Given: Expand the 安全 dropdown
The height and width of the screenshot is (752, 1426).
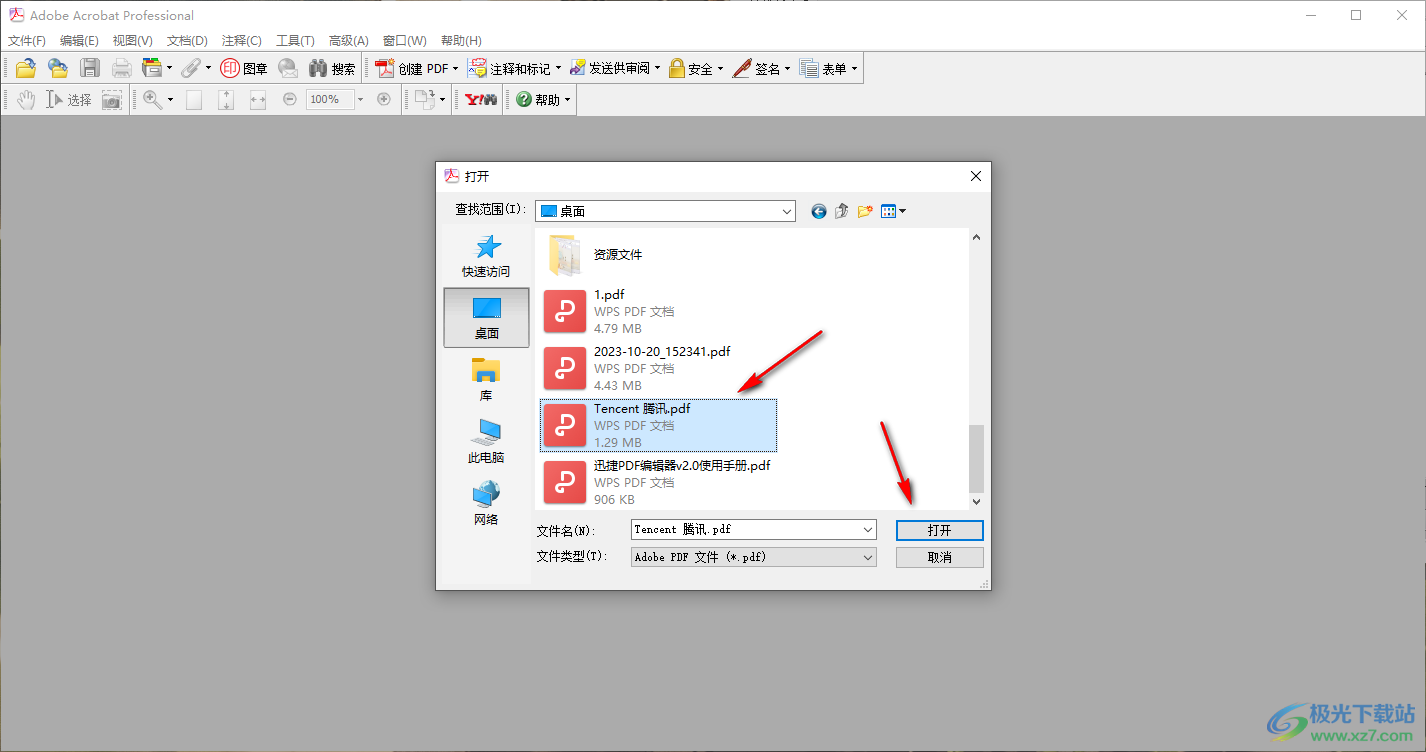Looking at the screenshot, I should pyautogui.click(x=720, y=68).
